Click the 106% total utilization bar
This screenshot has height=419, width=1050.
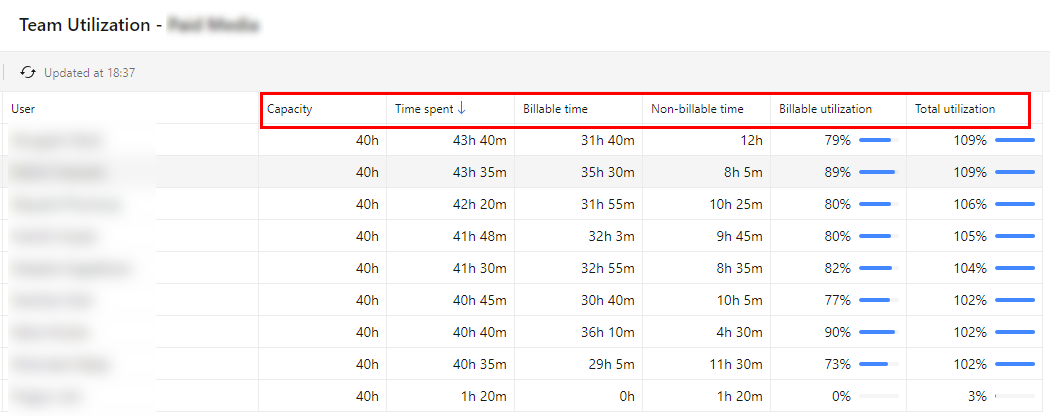point(1015,204)
